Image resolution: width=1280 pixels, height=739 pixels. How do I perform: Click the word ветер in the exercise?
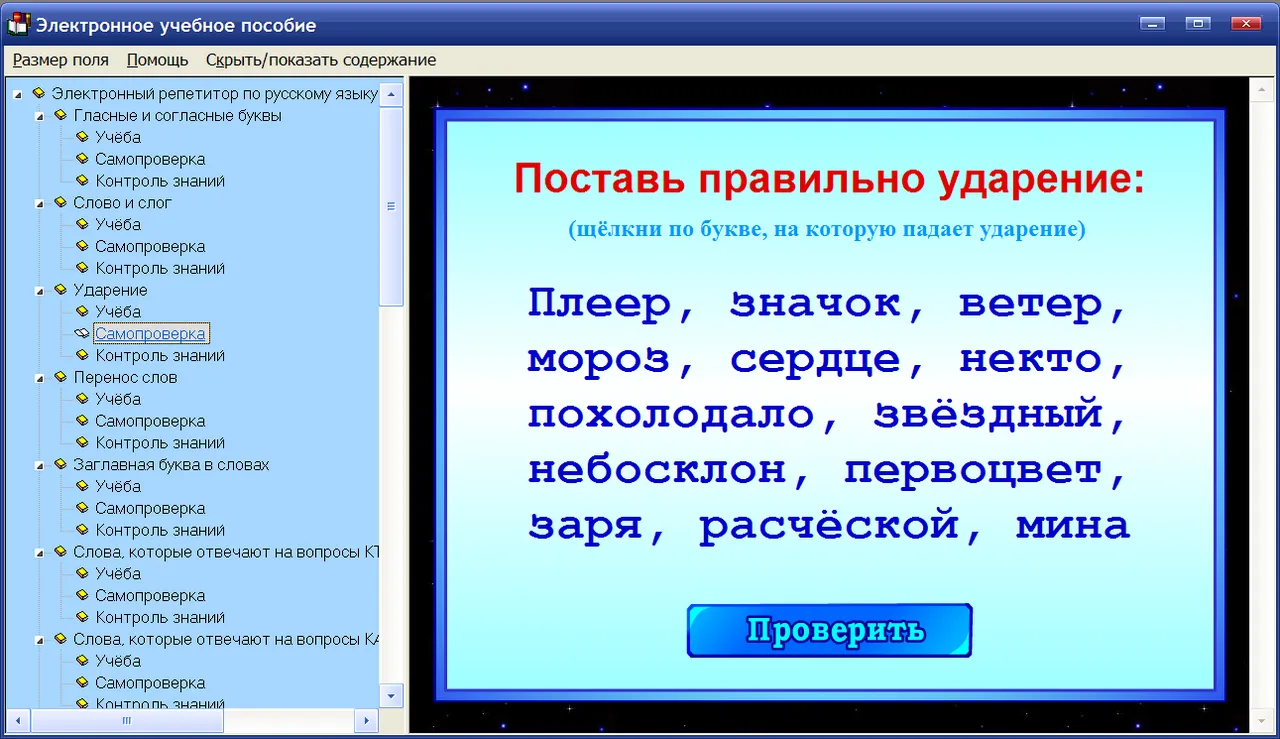(1030, 304)
